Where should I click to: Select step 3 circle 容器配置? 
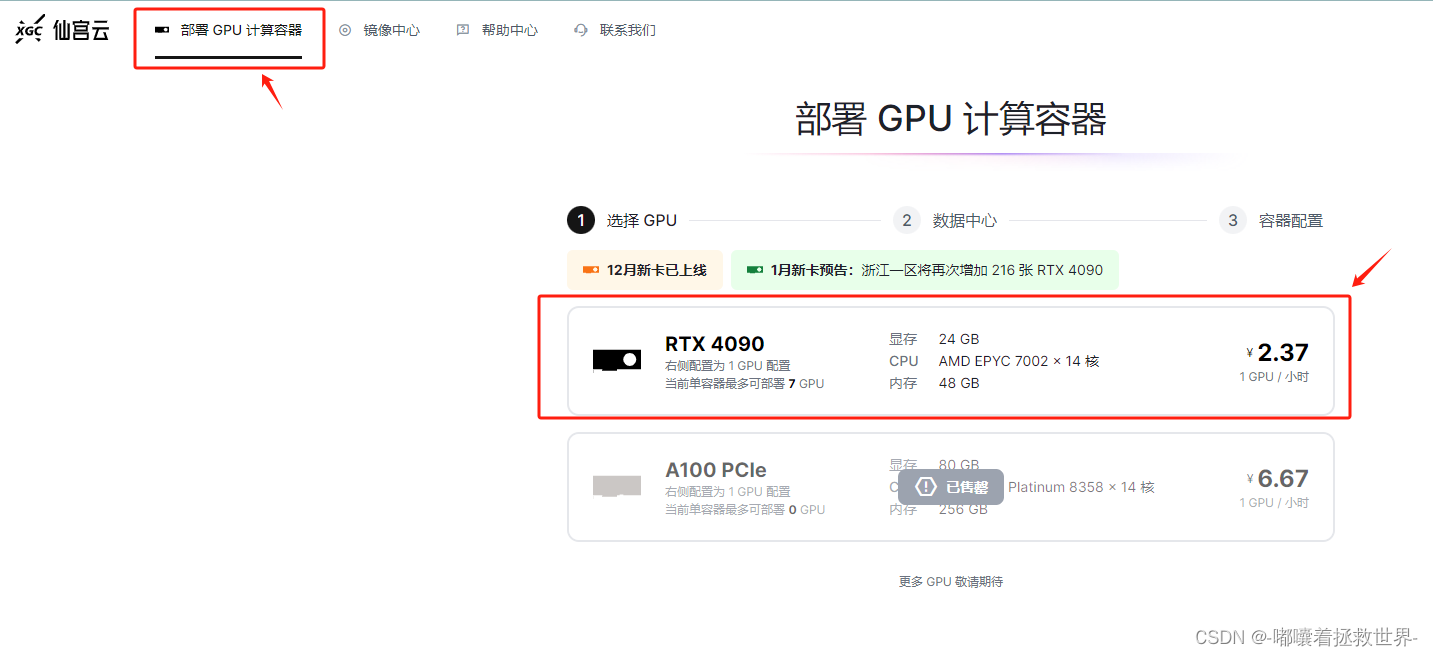(x=1233, y=220)
